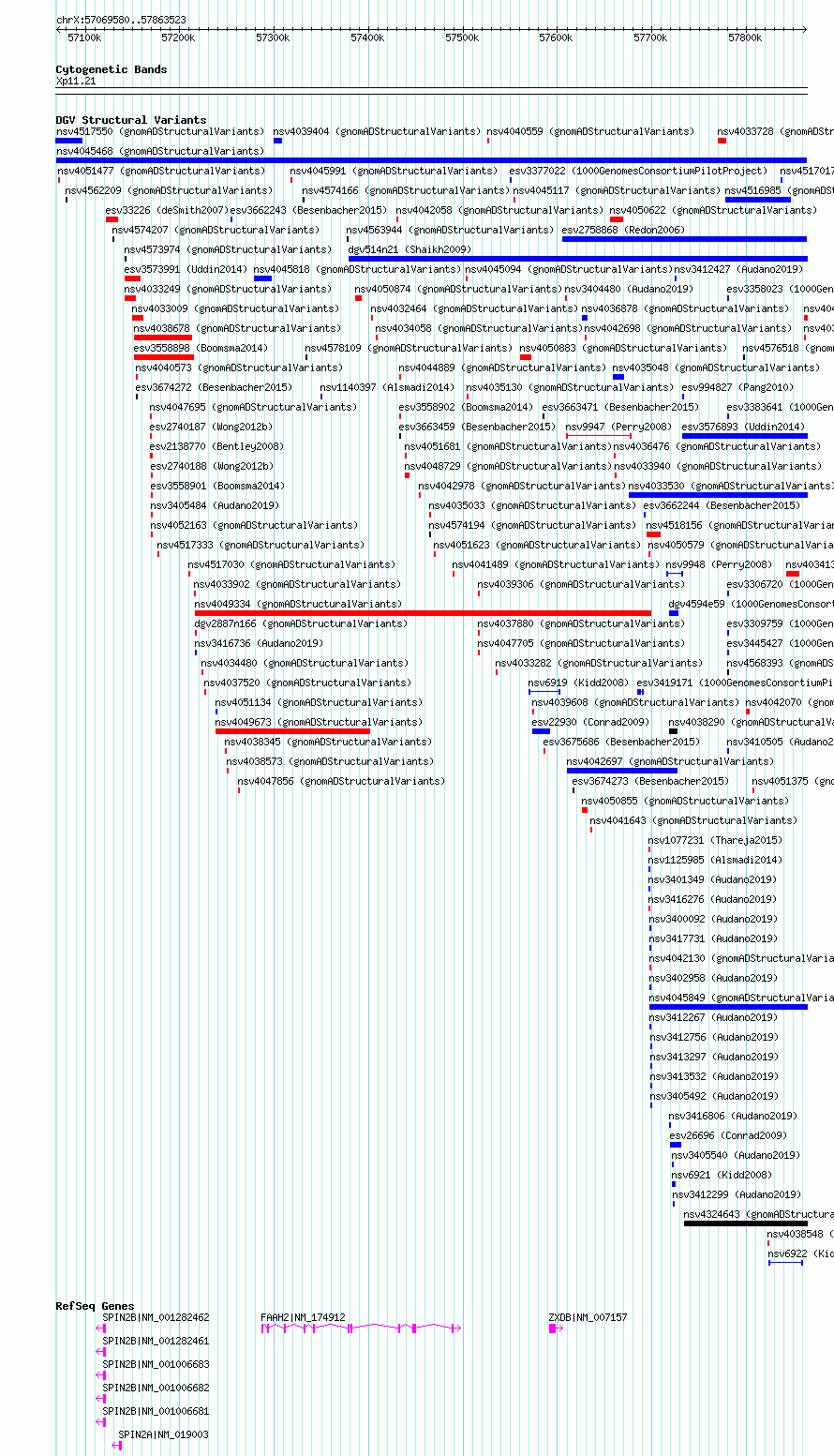Click the FAAH2 NM_174912 gene model

click(x=361, y=1328)
